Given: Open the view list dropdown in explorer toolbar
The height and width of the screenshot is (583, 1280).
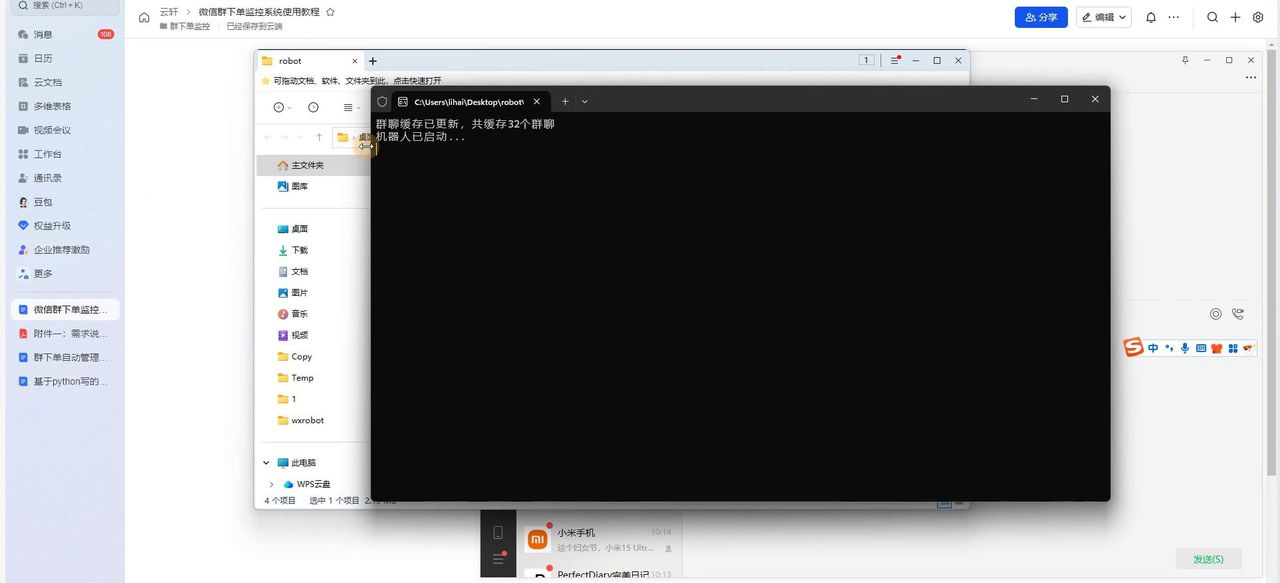Looking at the screenshot, I should pos(351,107).
